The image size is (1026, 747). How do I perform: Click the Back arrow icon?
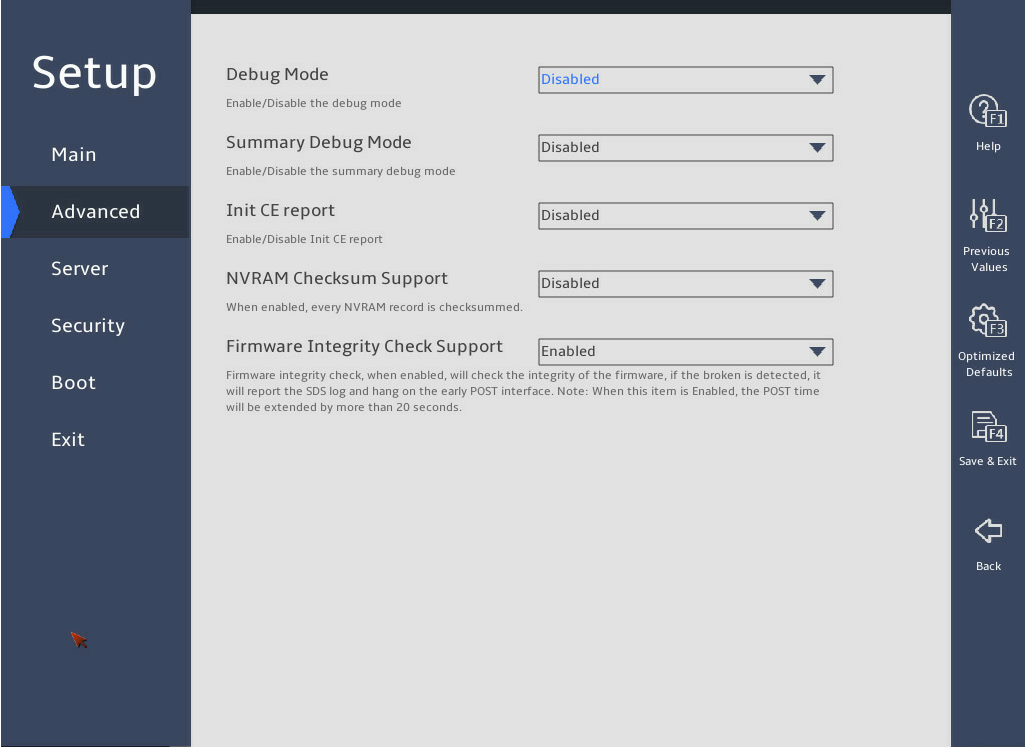988,530
